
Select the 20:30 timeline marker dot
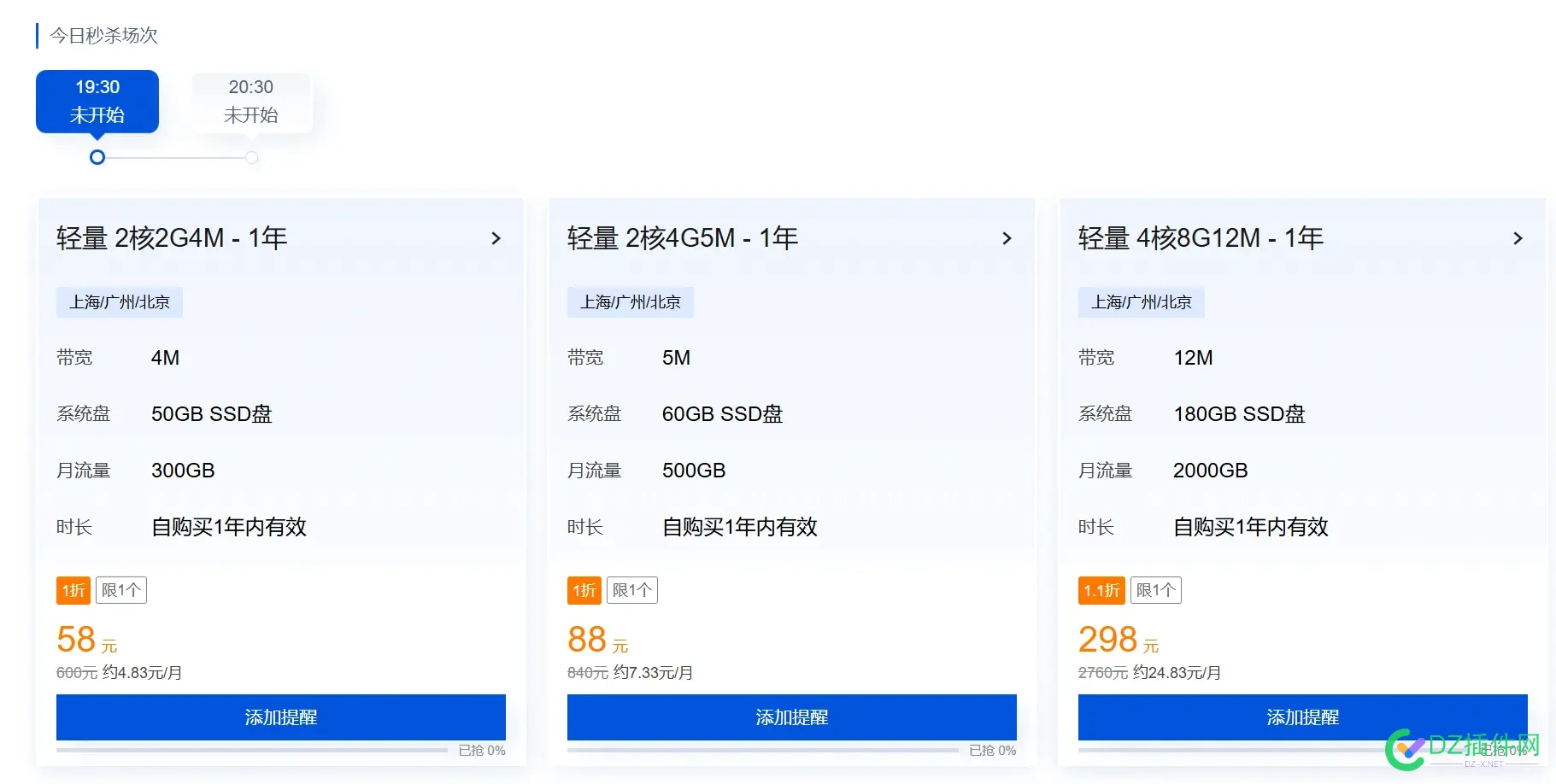click(x=250, y=157)
